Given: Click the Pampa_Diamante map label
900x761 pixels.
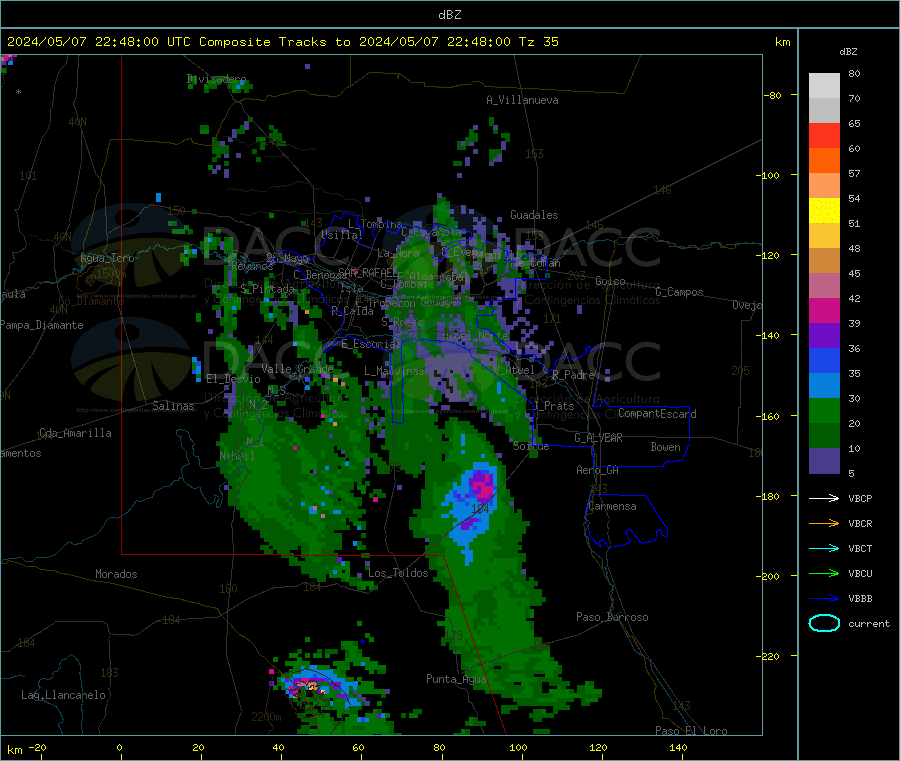Looking at the screenshot, I should 42,325.
